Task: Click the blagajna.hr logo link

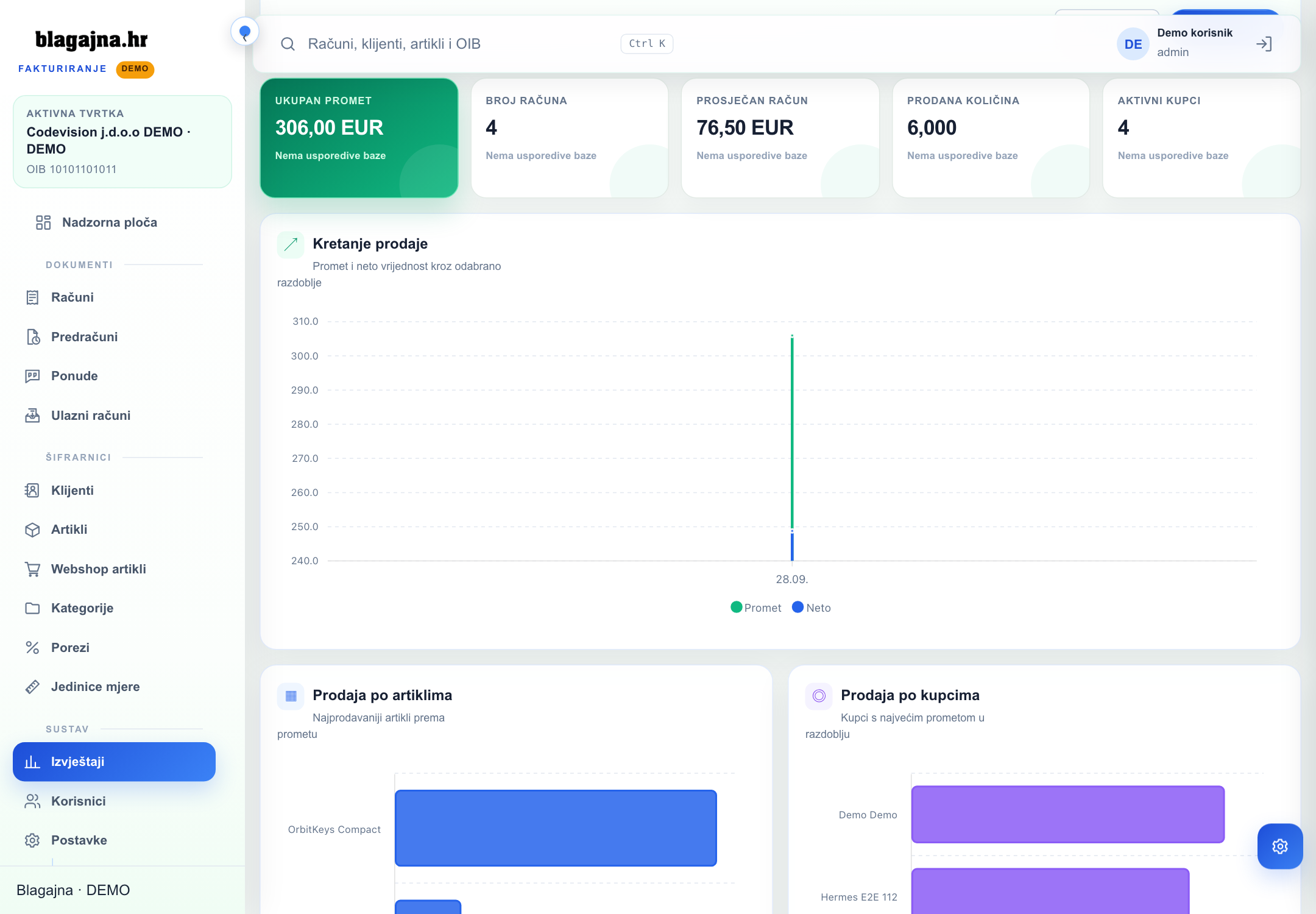Action: tap(91, 40)
